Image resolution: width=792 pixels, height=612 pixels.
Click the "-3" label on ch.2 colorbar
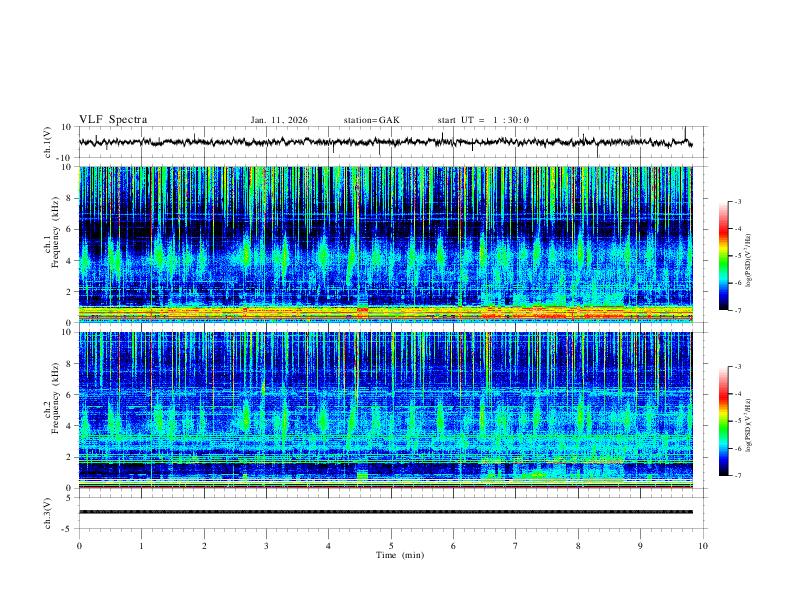738,367
